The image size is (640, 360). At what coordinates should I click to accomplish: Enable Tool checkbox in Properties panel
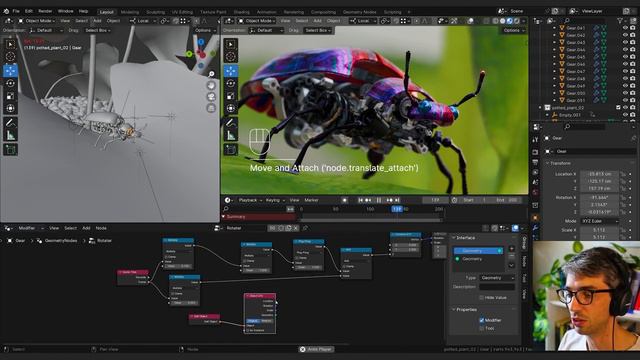[x=482, y=328]
